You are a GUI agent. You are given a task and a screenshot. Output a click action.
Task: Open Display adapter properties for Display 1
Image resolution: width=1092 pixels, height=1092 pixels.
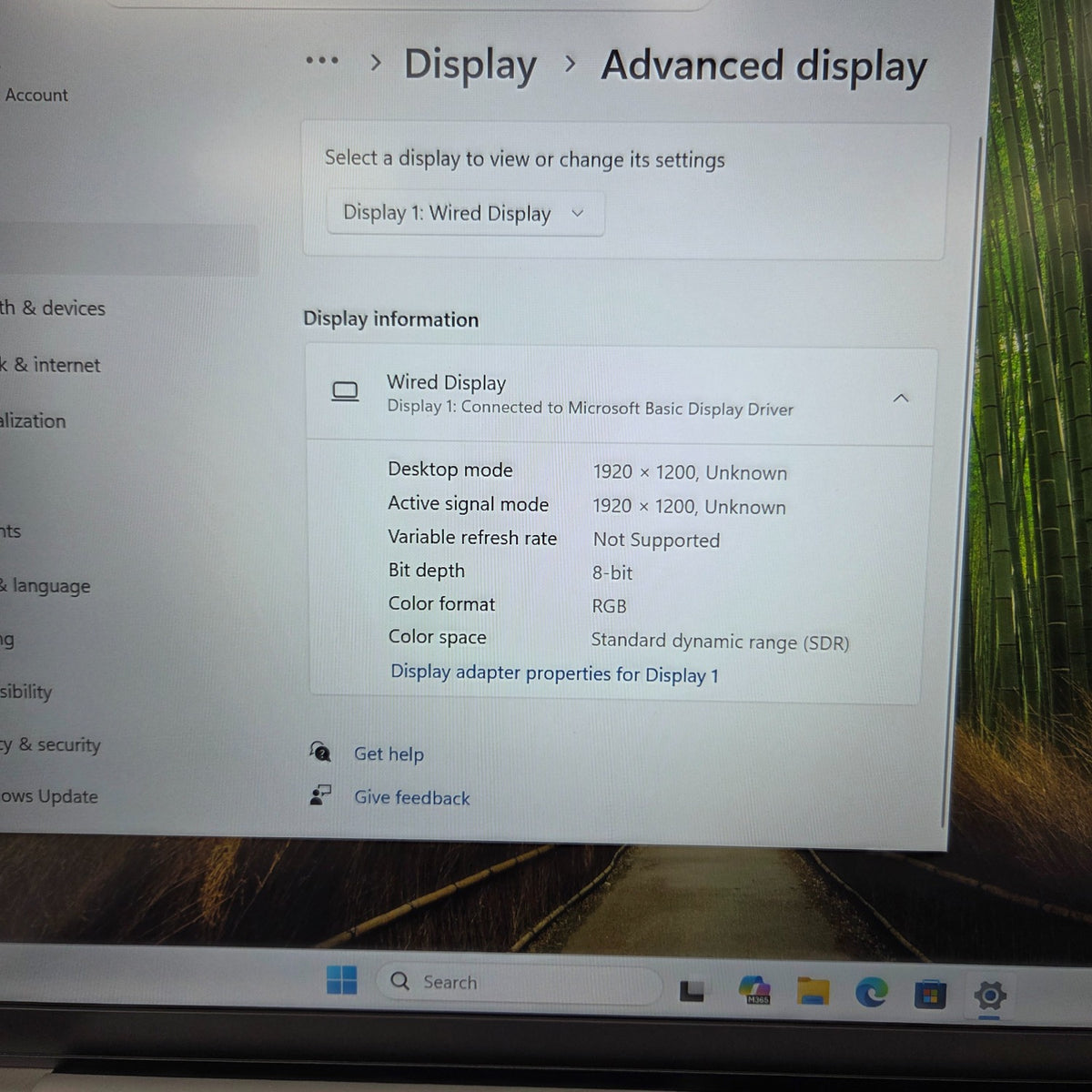click(554, 673)
